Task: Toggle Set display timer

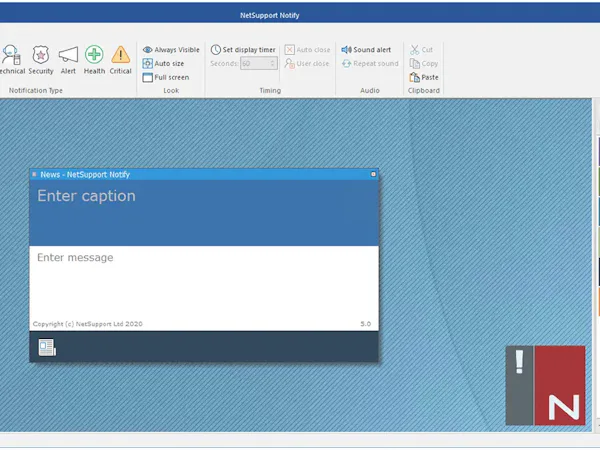Action: 243,50
